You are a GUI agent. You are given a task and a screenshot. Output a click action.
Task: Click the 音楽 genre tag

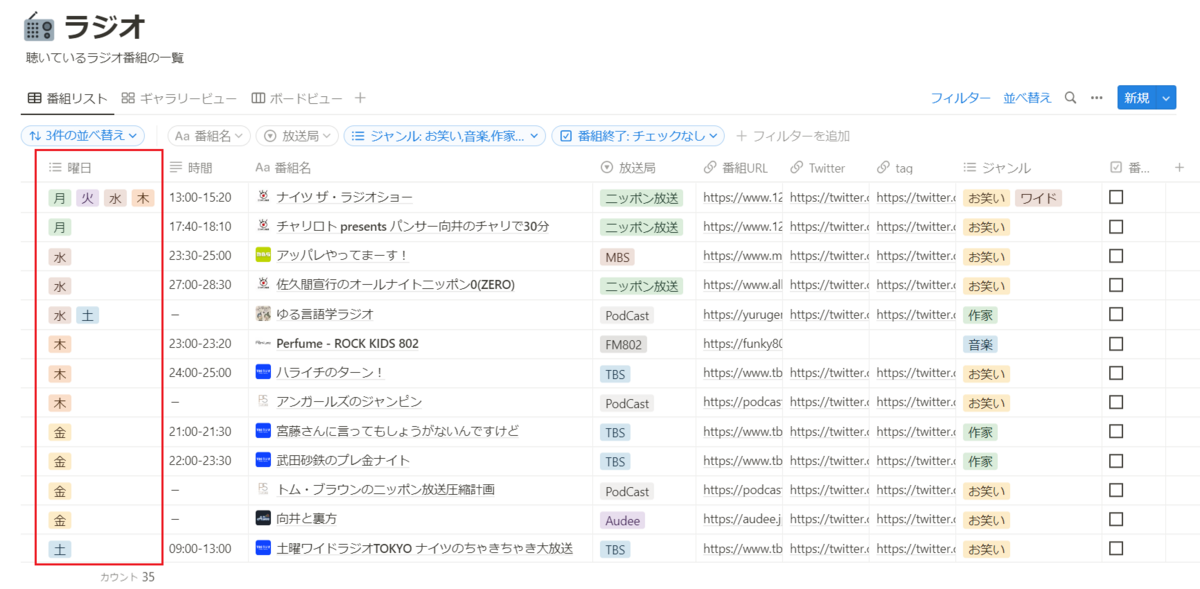981,344
